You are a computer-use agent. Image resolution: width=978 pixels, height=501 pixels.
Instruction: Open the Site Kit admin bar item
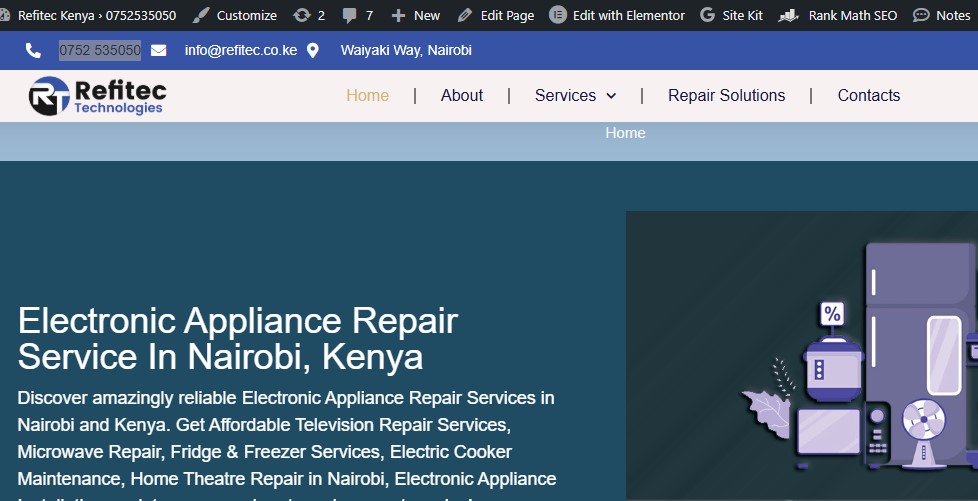point(742,15)
